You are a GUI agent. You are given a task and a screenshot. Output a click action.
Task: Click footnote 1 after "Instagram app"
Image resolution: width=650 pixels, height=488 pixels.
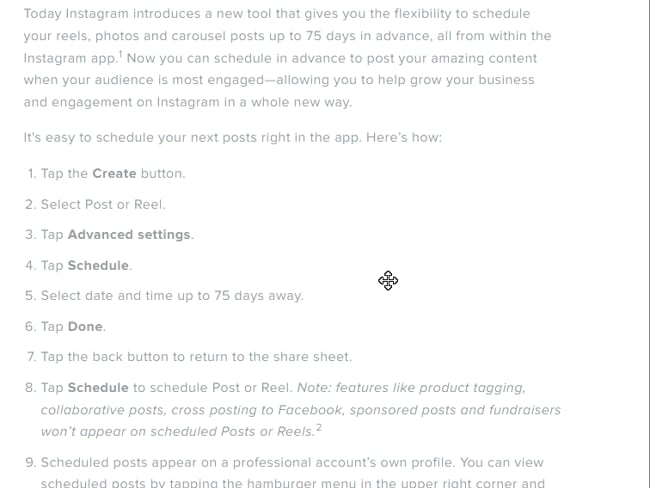click(120, 55)
